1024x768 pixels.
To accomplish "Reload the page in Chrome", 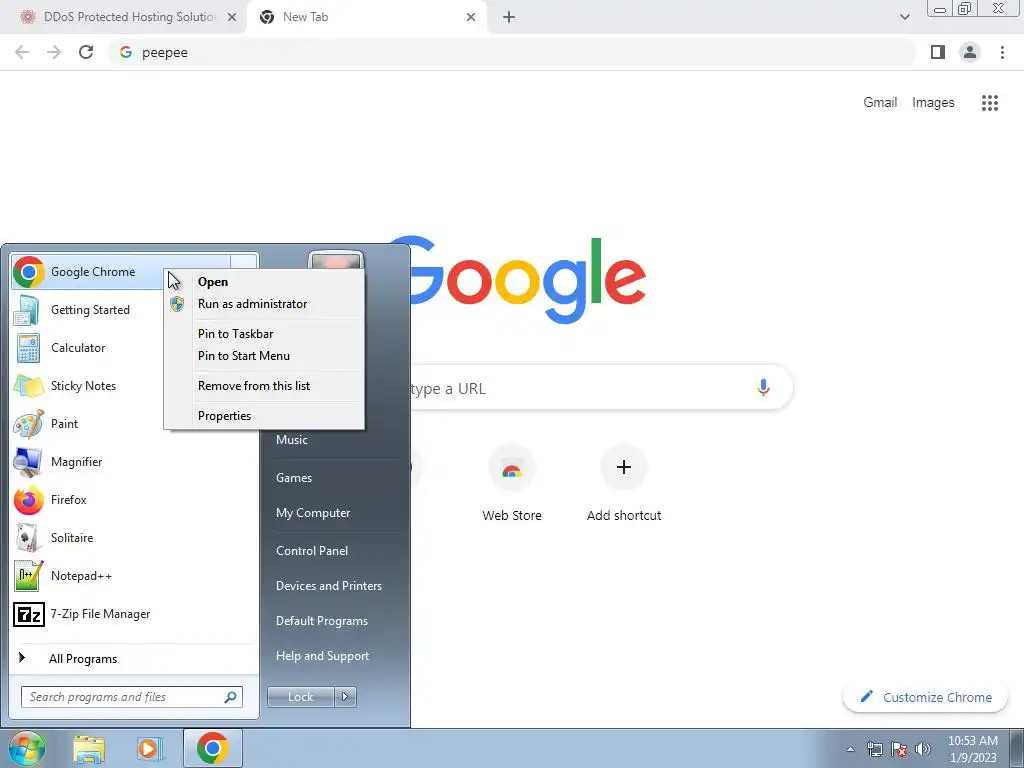I will [86, 52].
